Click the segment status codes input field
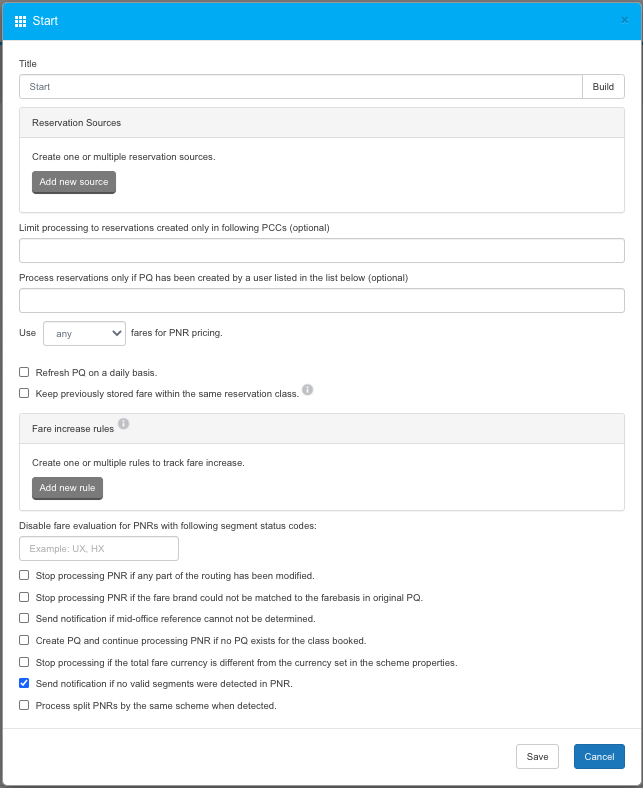The height and width of the screenshot is (788, 643). 99,549
